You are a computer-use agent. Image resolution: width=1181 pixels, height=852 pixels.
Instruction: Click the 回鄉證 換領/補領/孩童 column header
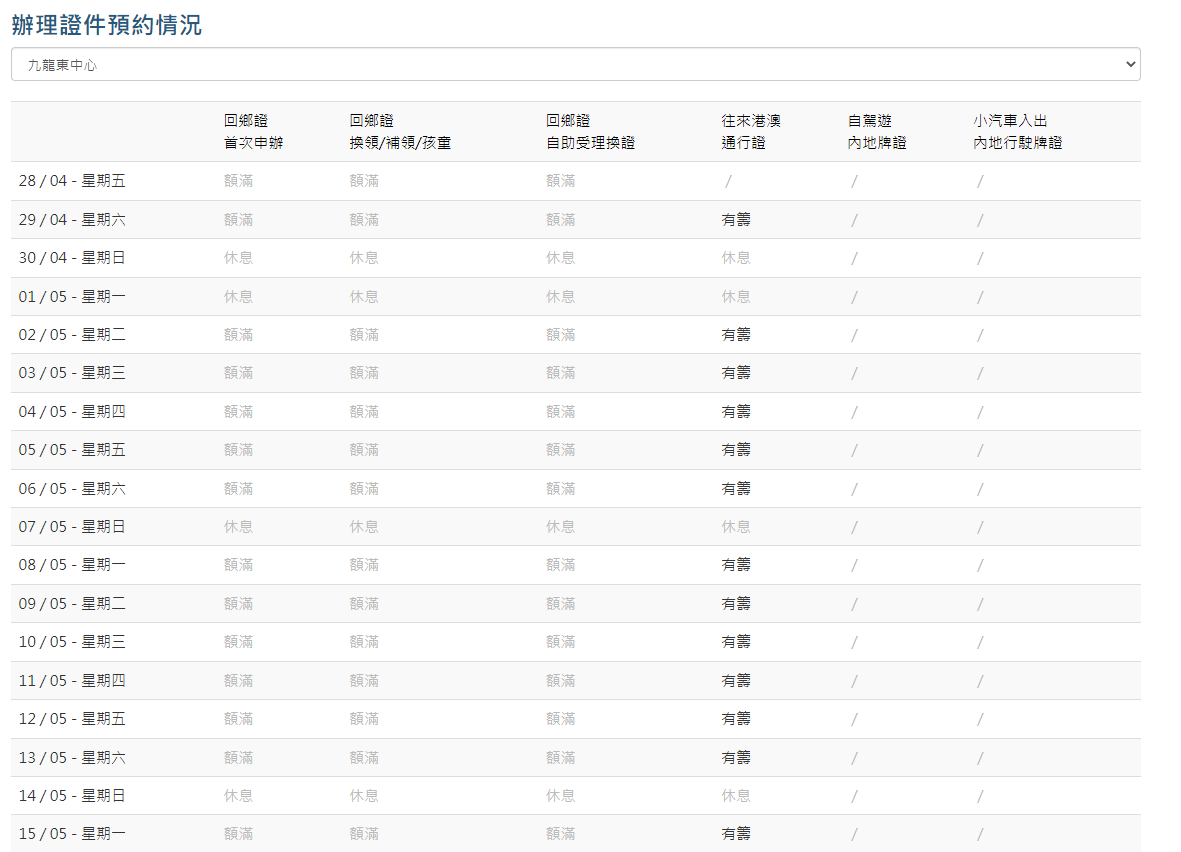point(400,132)
